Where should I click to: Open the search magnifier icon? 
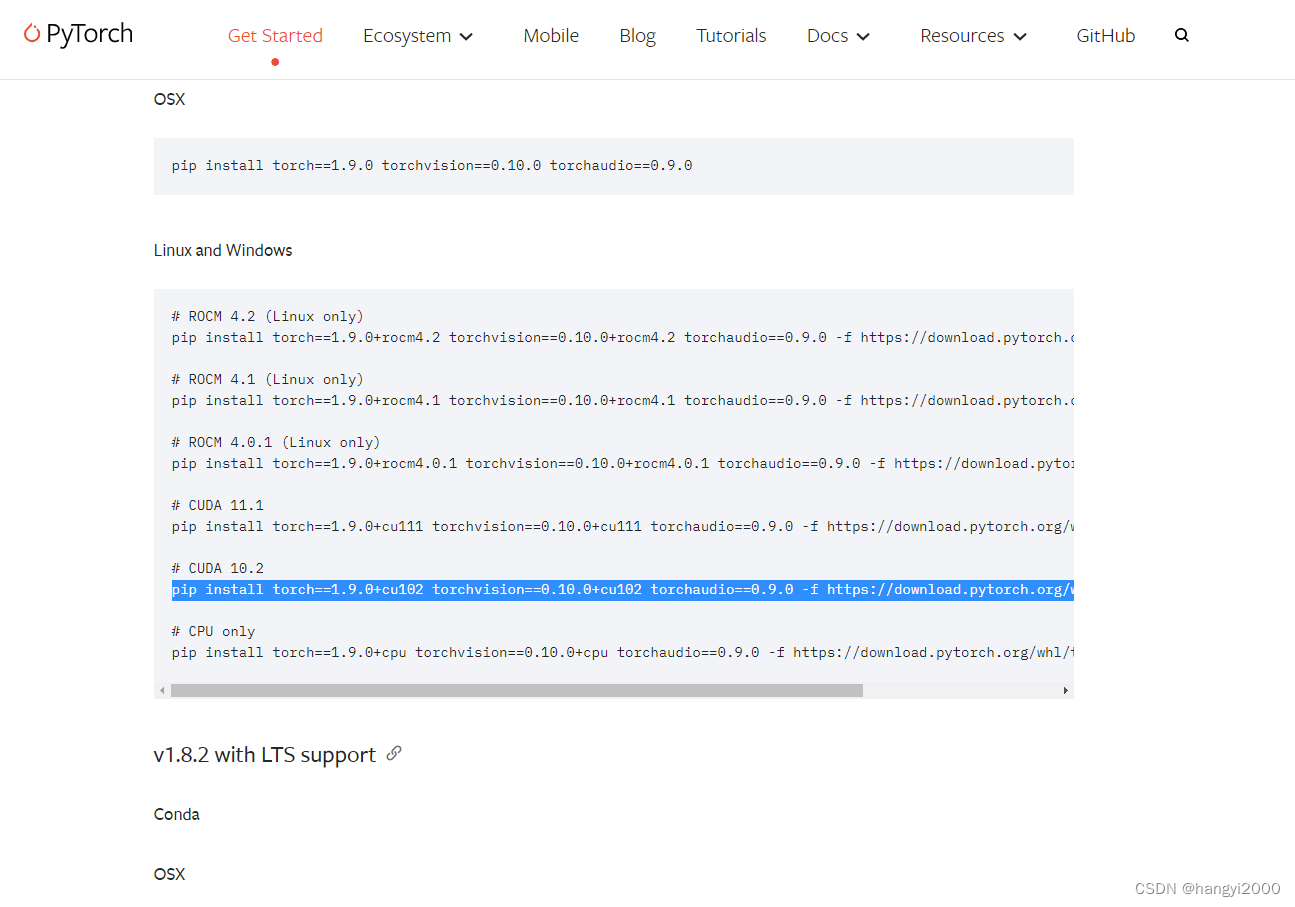click(1182, 35)
